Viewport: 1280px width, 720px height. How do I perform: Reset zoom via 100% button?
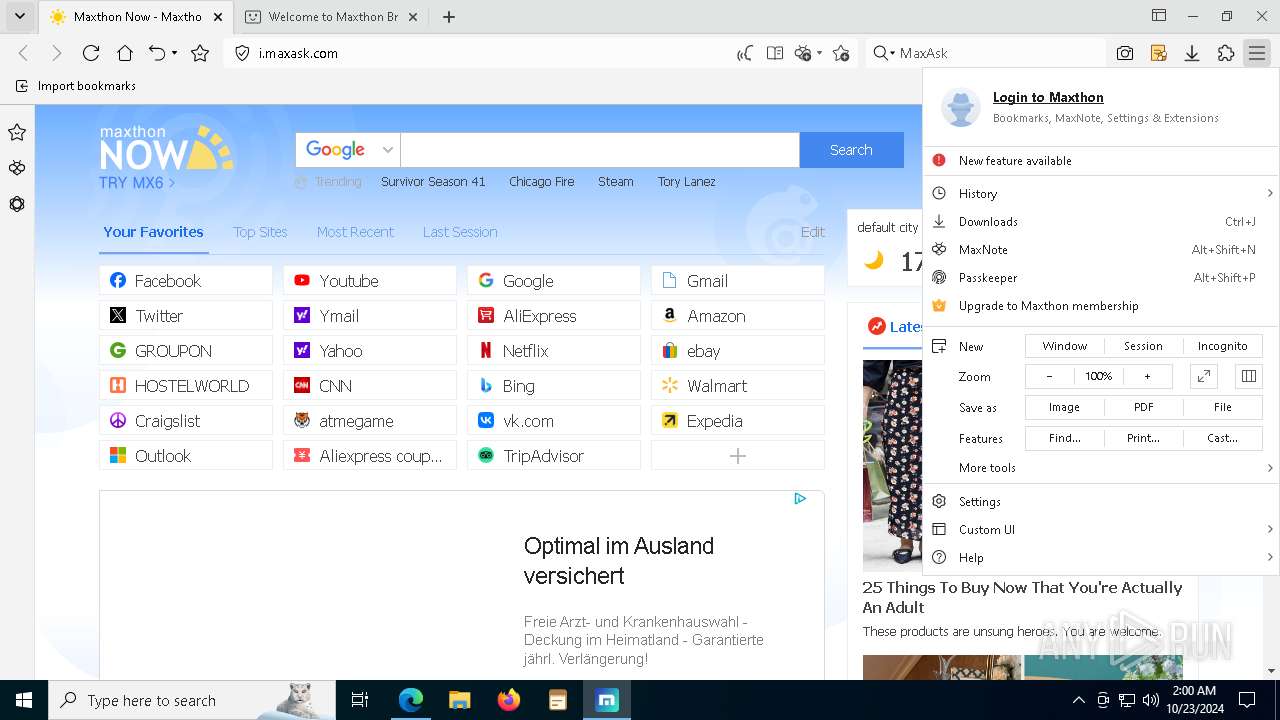point(1098,376)
